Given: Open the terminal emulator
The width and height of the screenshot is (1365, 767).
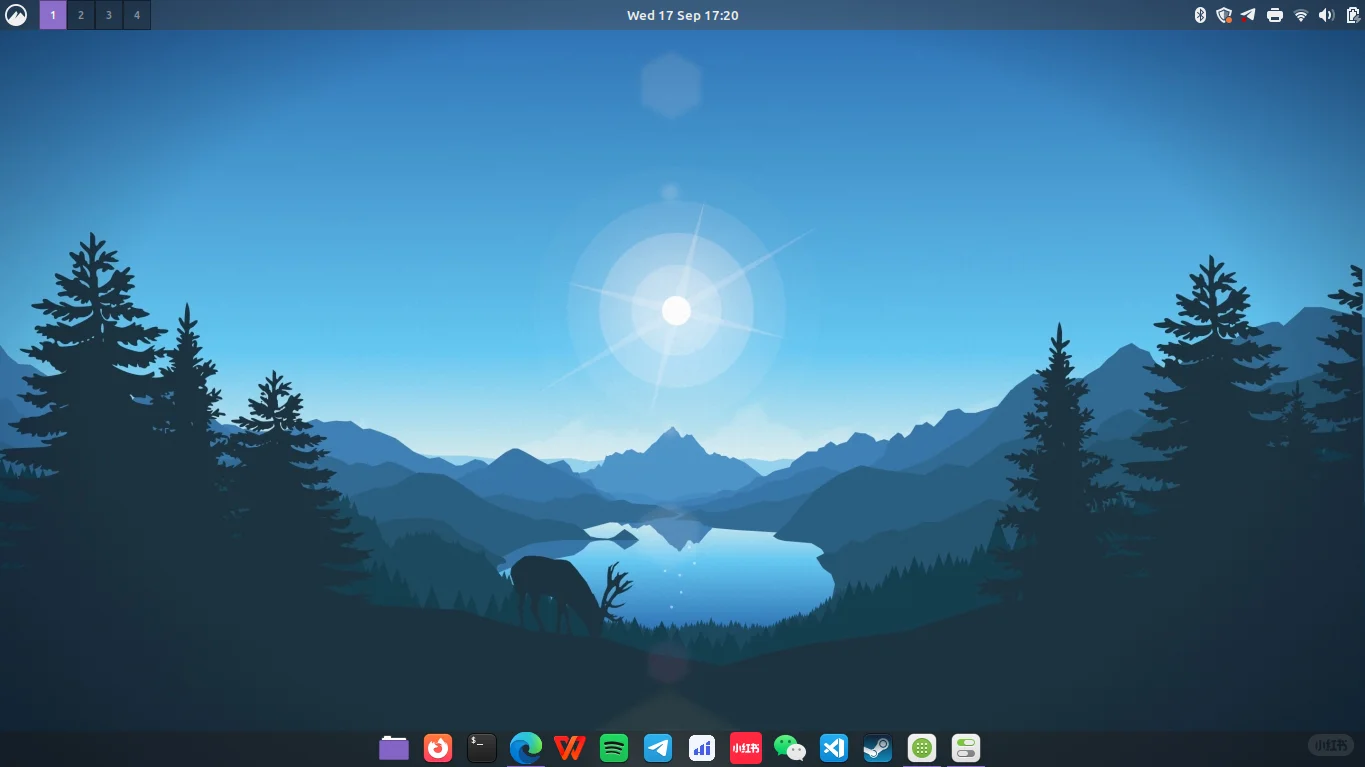Looking at the screenshot, I should coord(481,747).
